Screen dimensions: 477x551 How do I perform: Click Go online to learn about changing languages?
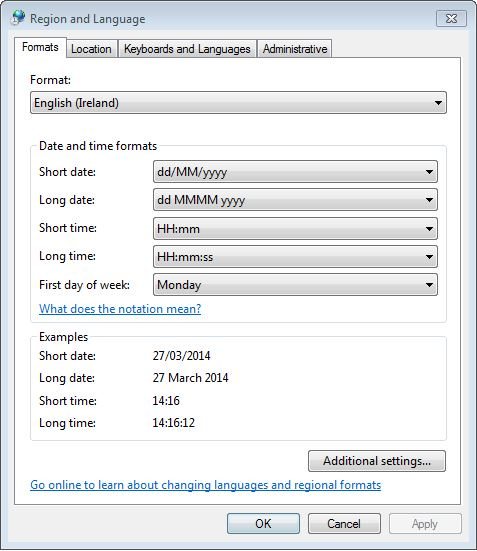pyautogui.click(x=206, y=485)
